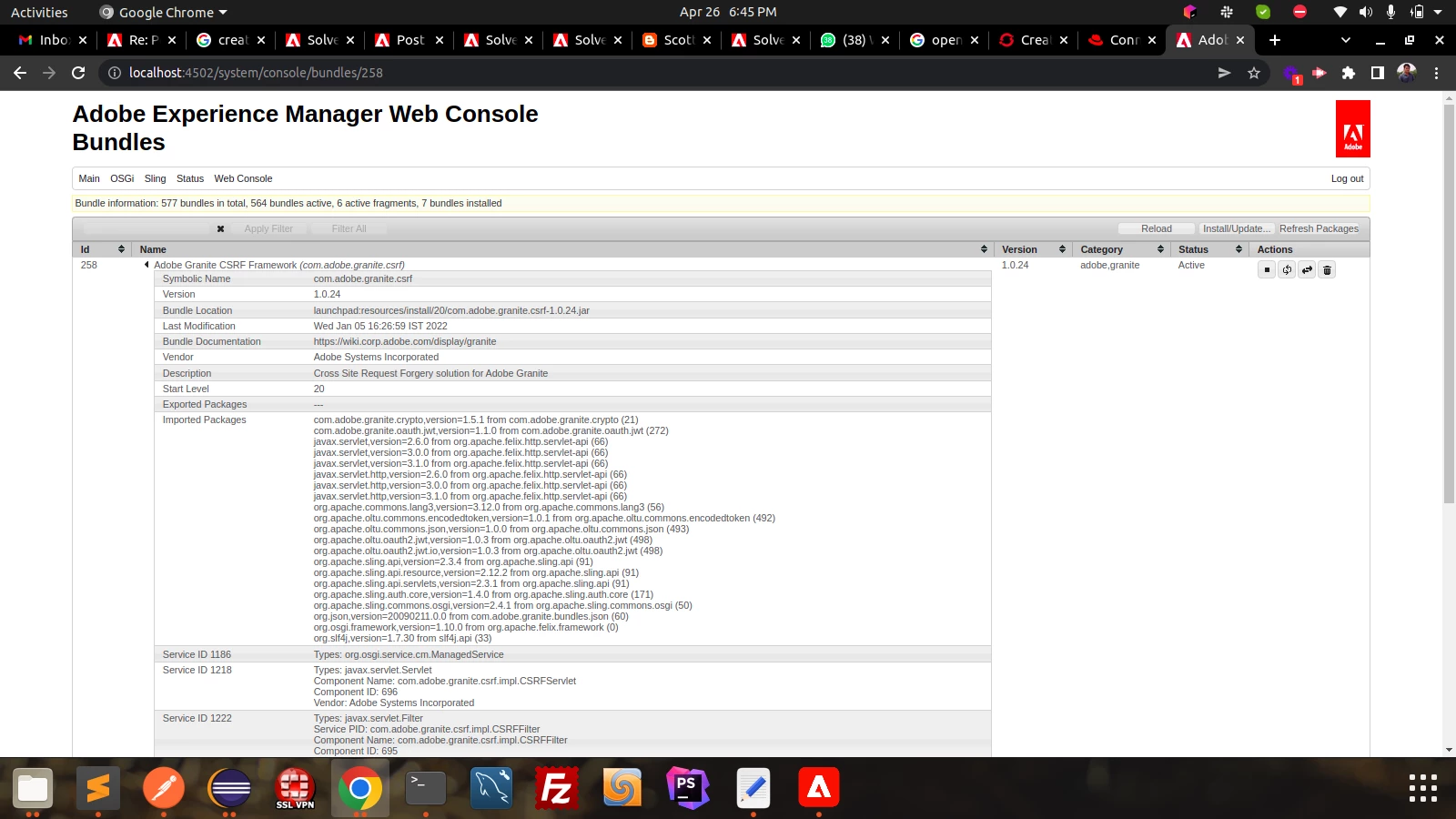Open Sublime Text from the dock
The image size is (1456, 819).
click(x=98, y=787)
